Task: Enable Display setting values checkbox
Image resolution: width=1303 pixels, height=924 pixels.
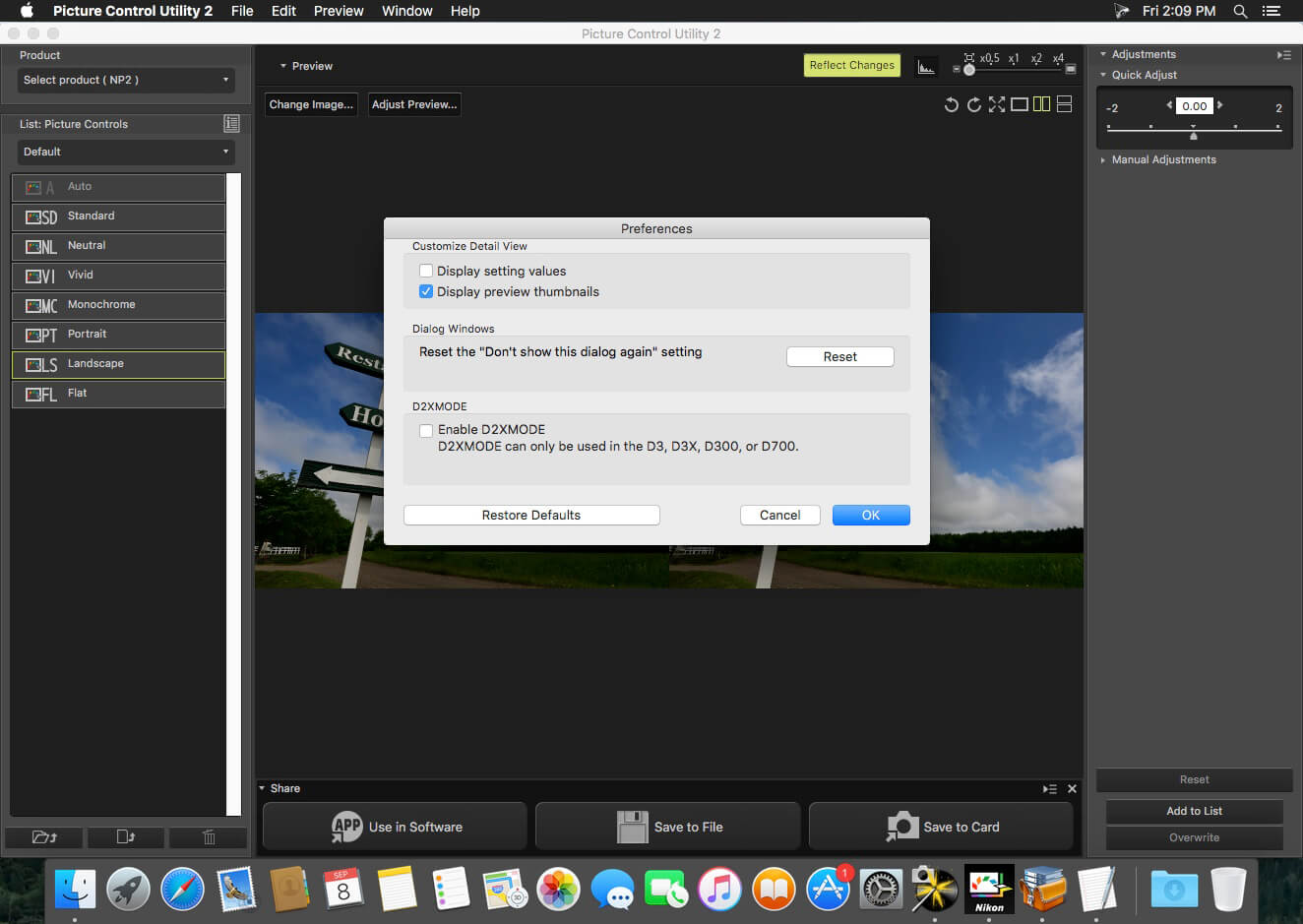Action: [426, 271]
